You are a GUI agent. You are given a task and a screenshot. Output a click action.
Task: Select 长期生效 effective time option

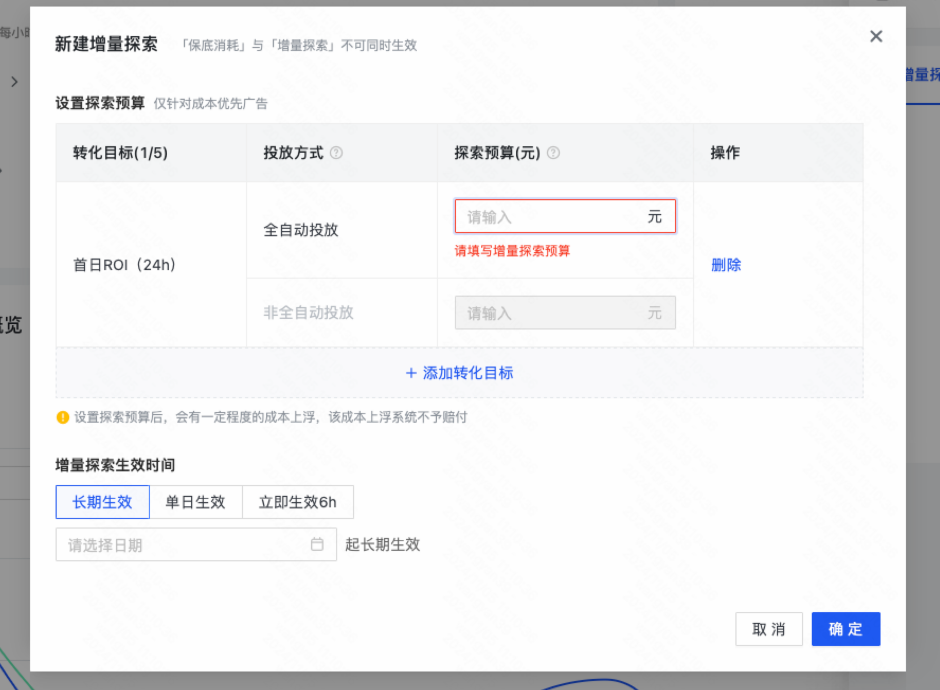[x=102, y=502]
